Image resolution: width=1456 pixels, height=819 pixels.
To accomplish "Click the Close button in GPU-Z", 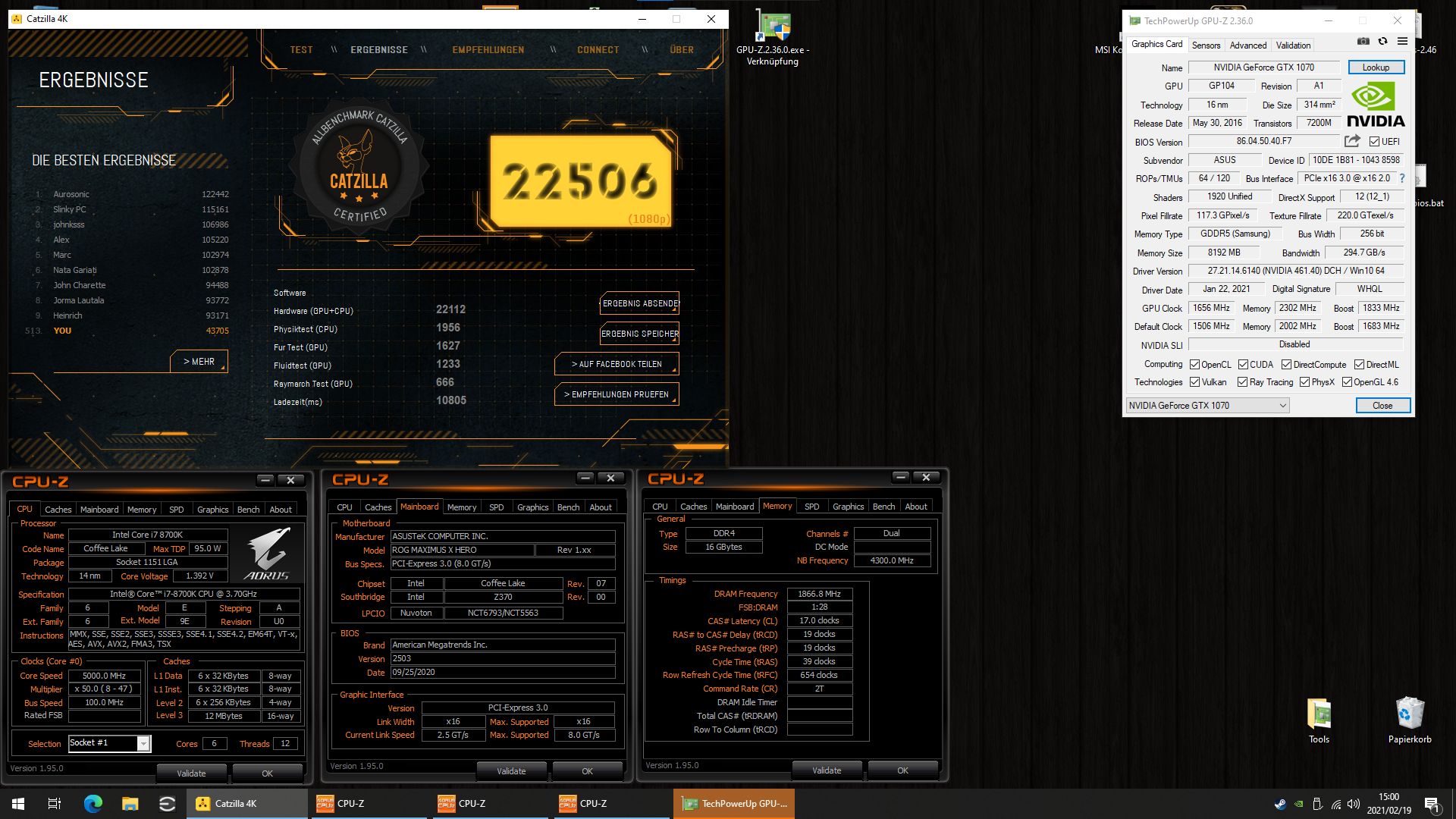I will pos(1382,406).
